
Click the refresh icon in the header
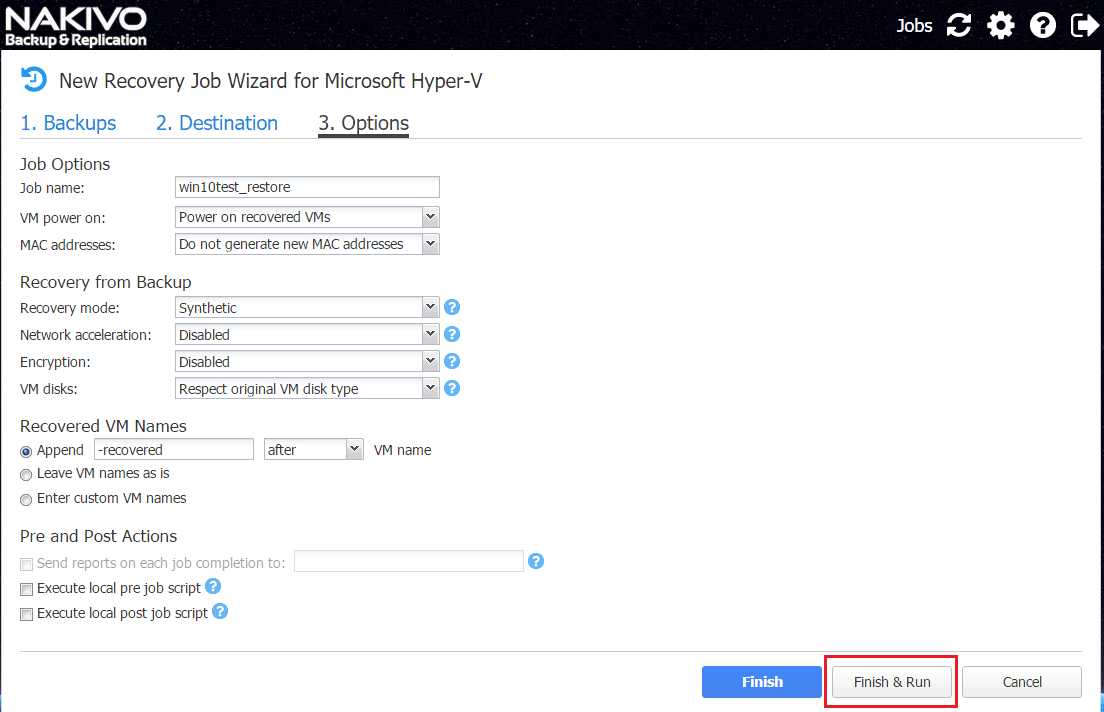(x=959, y=26)
